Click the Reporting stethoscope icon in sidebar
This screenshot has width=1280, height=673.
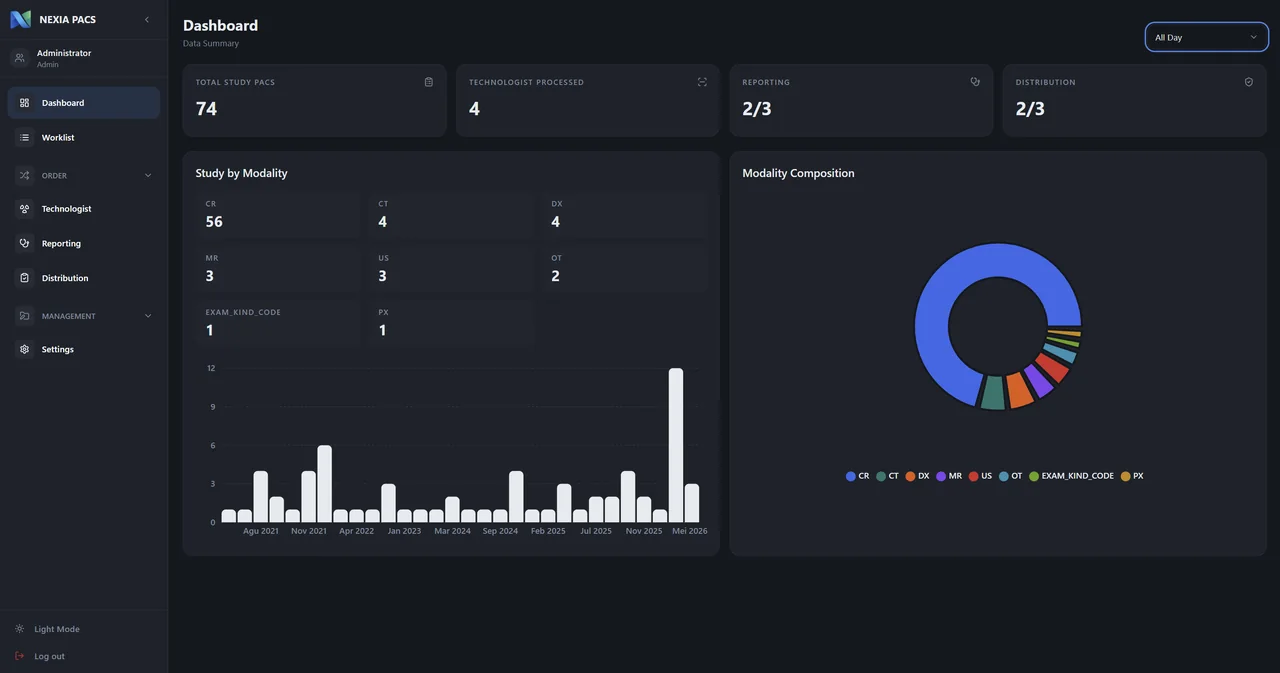[x=24, y=243]
